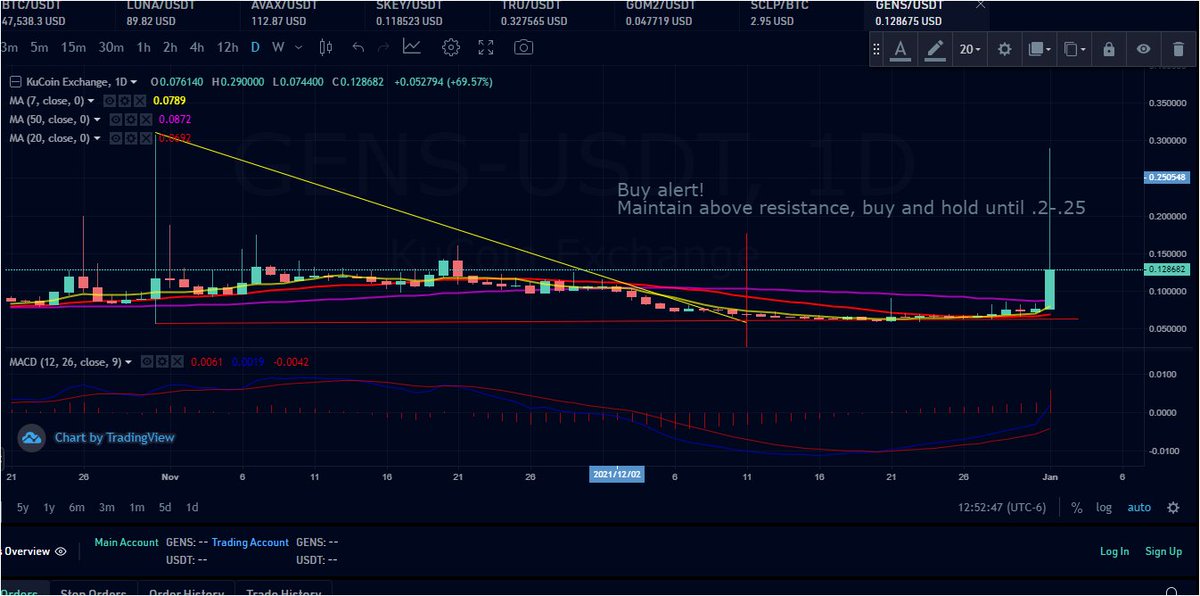
Task: Open bottom-right chart properties gear
Action: click(1173, 508)
